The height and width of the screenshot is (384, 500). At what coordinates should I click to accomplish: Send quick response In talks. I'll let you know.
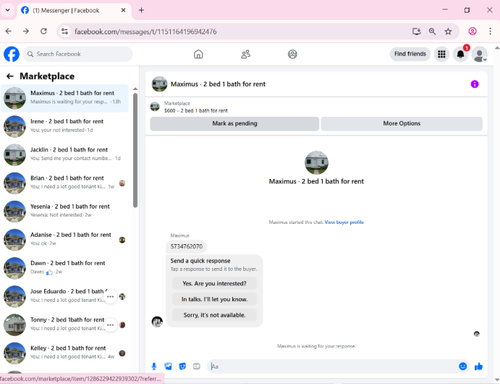(214, 299)
